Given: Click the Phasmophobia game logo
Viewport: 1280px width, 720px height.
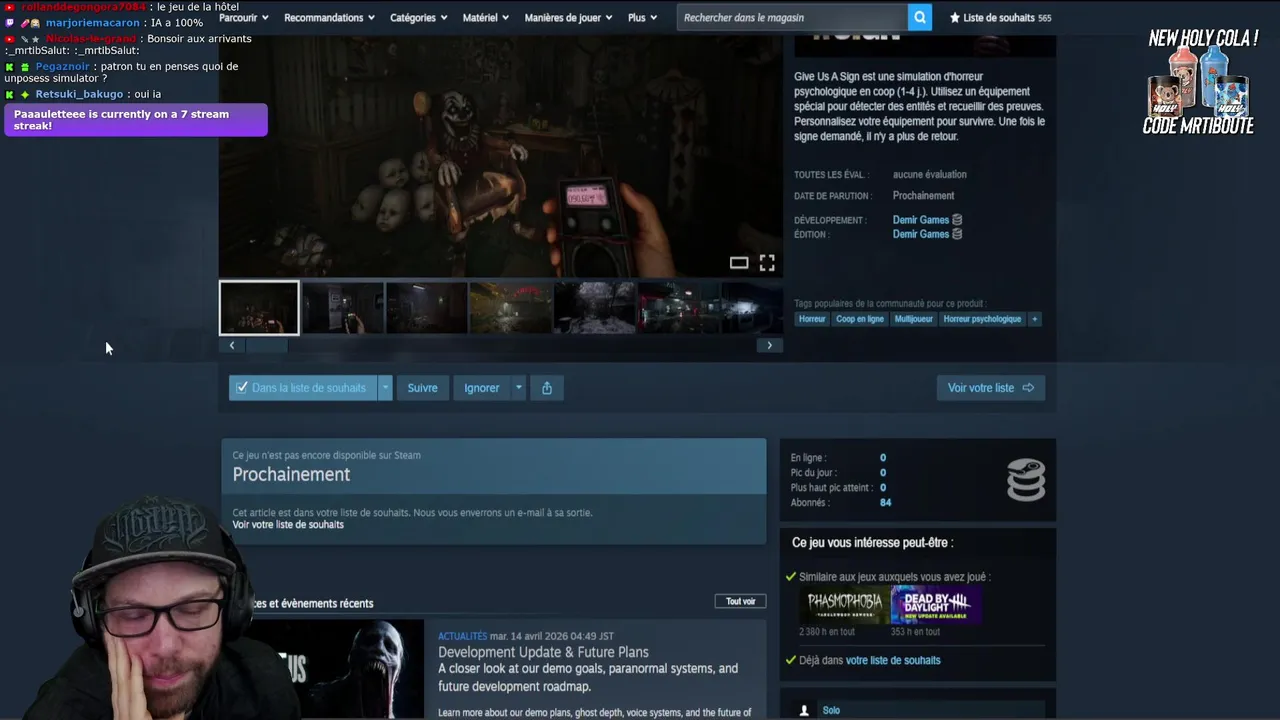Looking at the screenshot, I should (x=845, y=604).
